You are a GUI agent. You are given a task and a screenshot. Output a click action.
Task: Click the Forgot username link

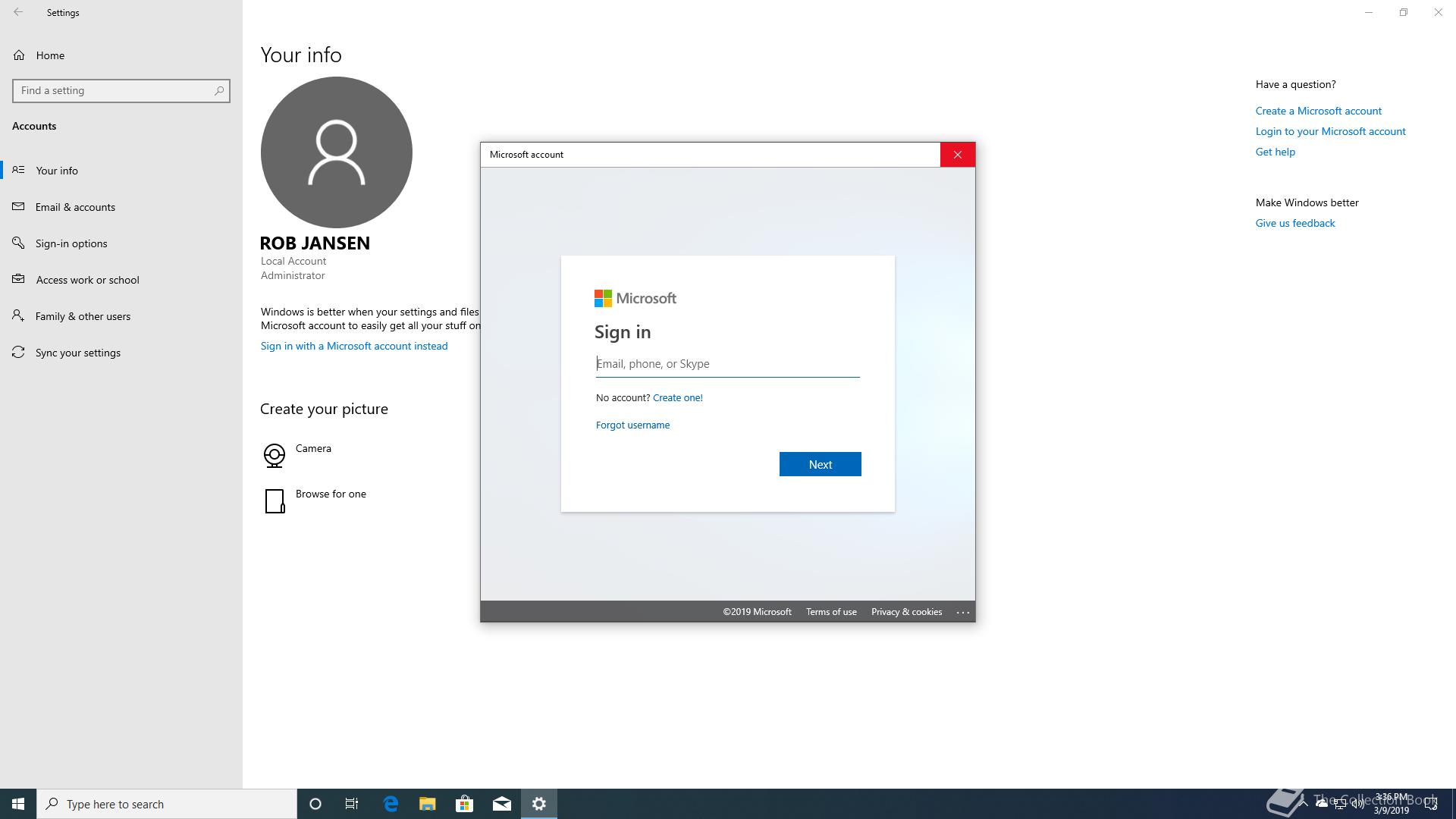tap(632, 425)
